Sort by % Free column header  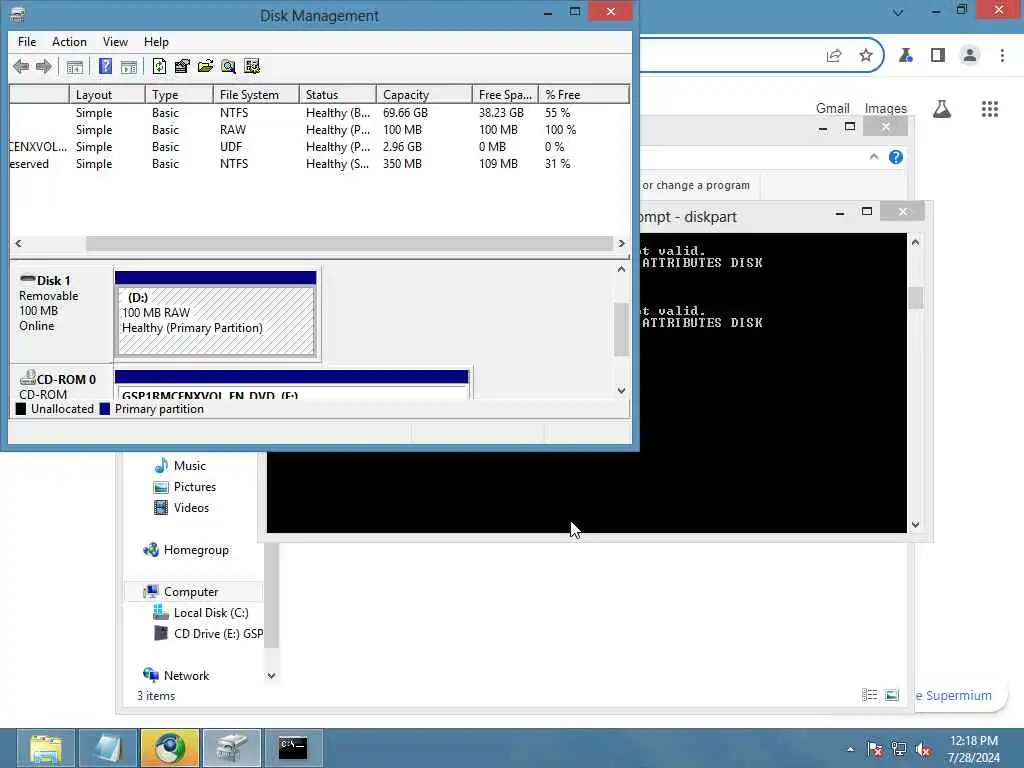coord(583,95)
